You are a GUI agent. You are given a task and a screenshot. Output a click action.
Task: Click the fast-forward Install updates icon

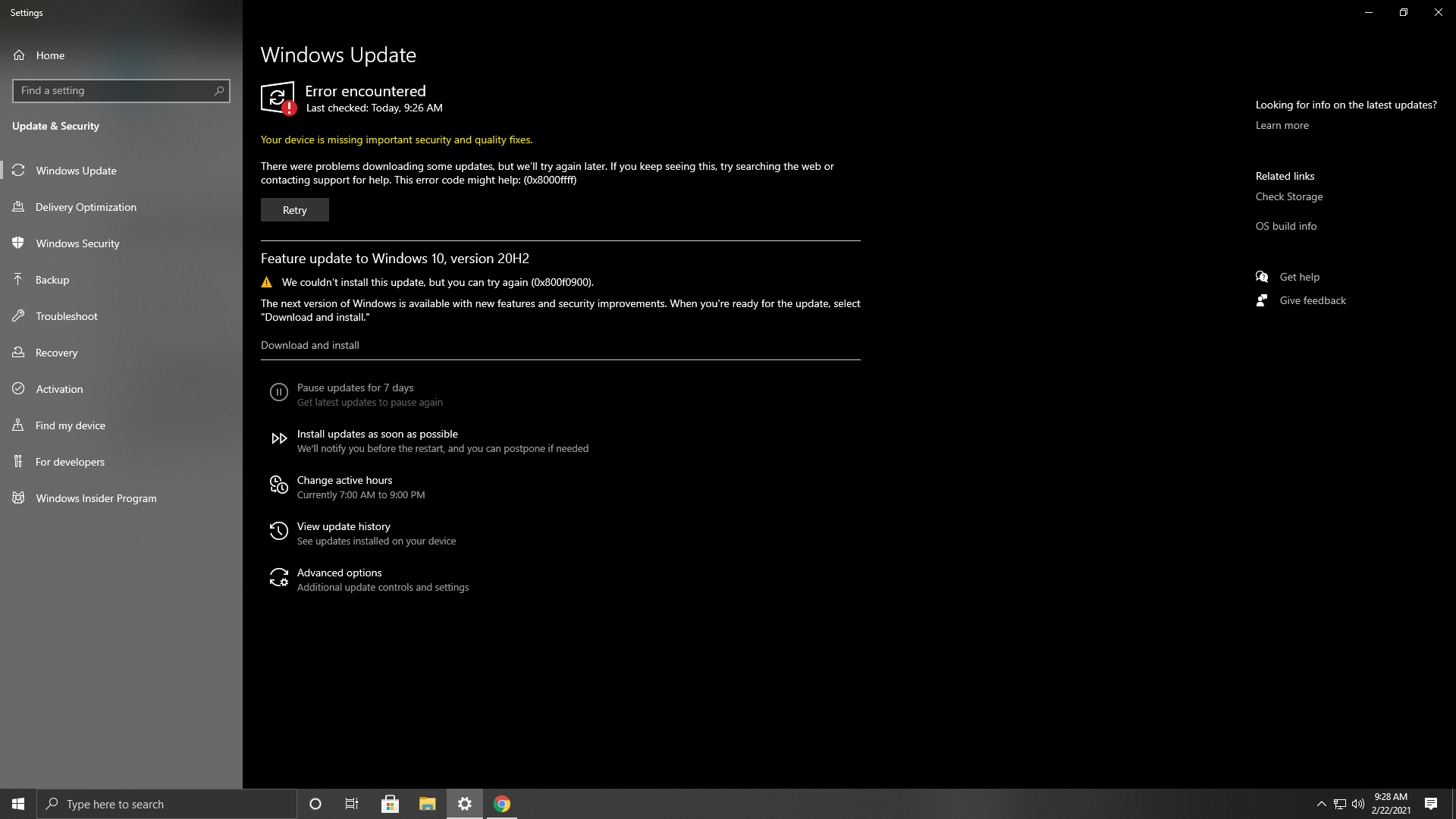tap(279, 438)
